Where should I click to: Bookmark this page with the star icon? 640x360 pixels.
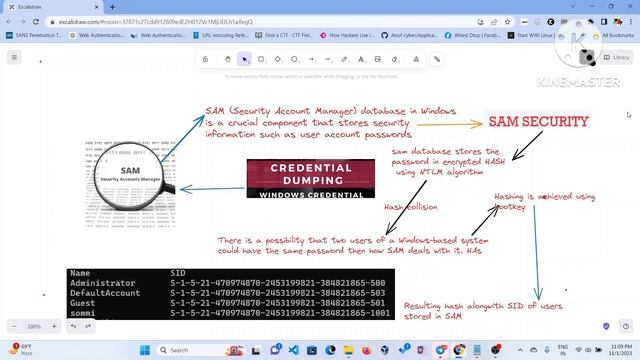coord(507,22)
